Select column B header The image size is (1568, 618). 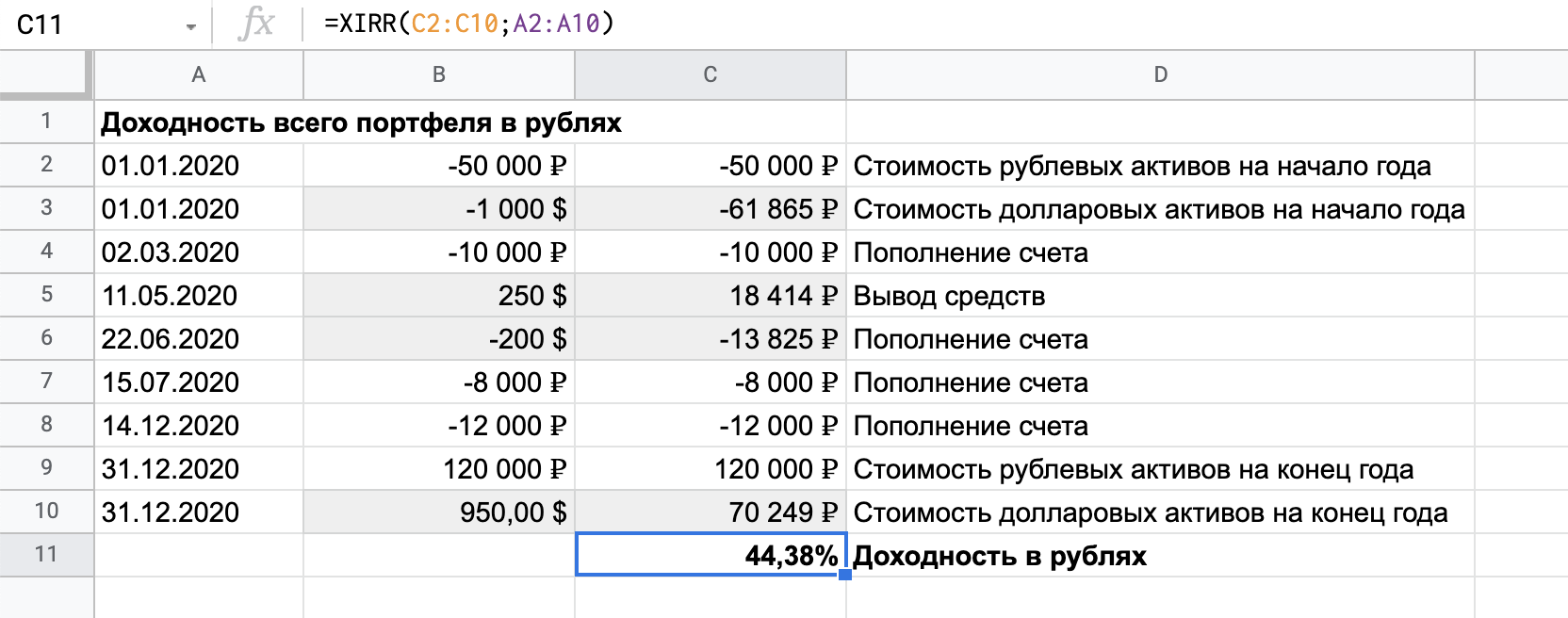point(439,74)
